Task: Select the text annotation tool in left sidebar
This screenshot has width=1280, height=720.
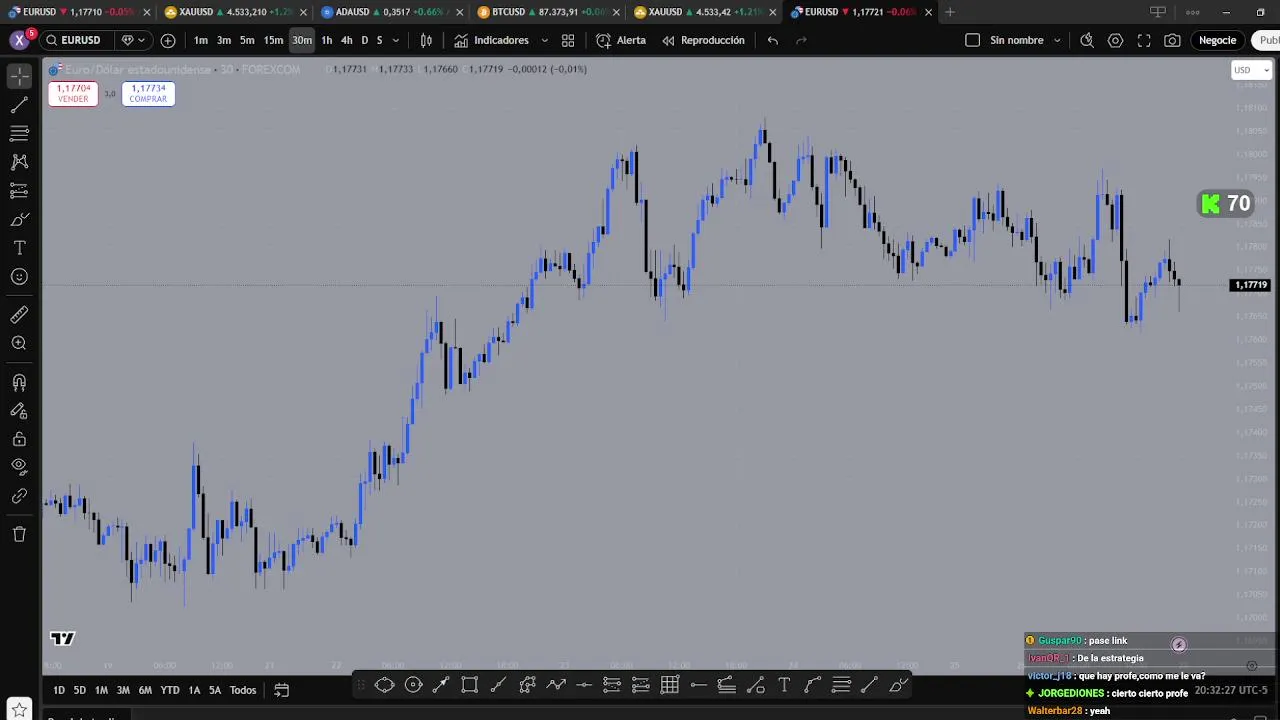Action: 19,248
